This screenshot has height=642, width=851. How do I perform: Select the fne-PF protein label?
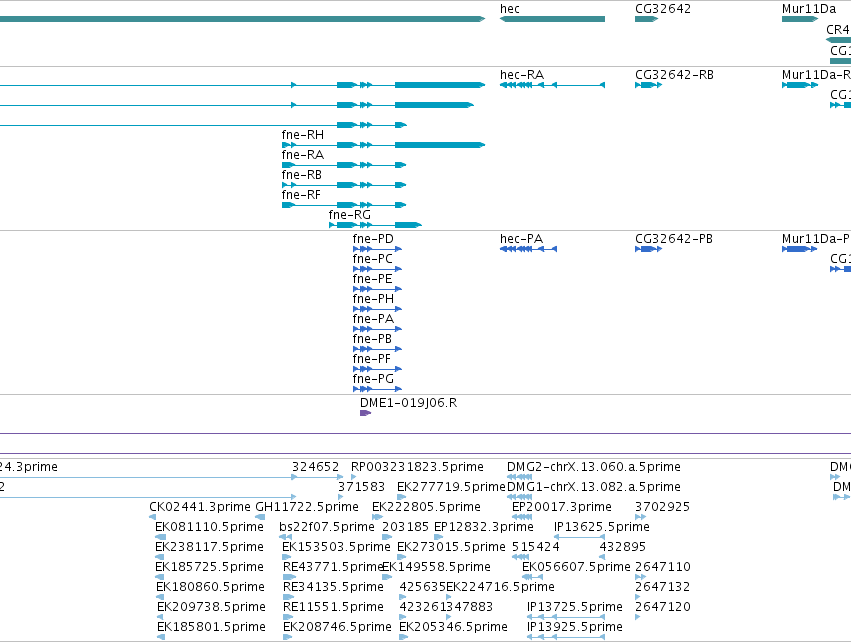tap(371, 359)
